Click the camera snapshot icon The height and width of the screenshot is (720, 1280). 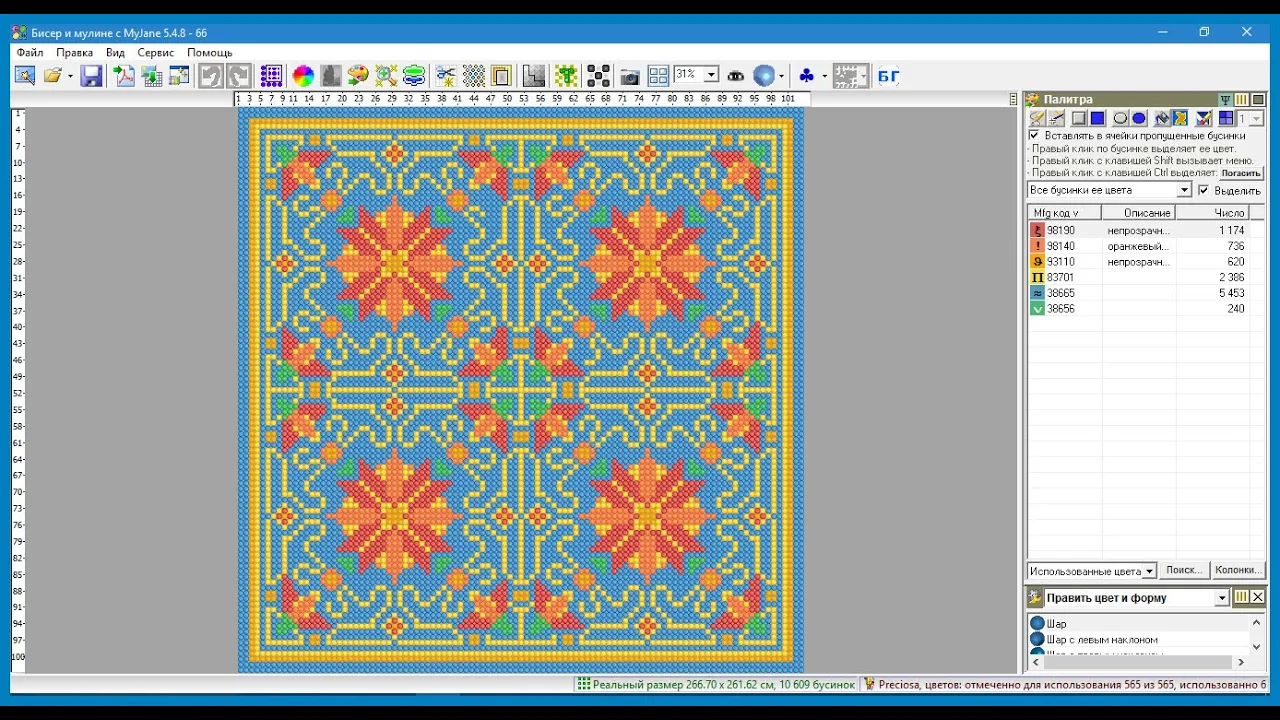click(x=629, y=76)
